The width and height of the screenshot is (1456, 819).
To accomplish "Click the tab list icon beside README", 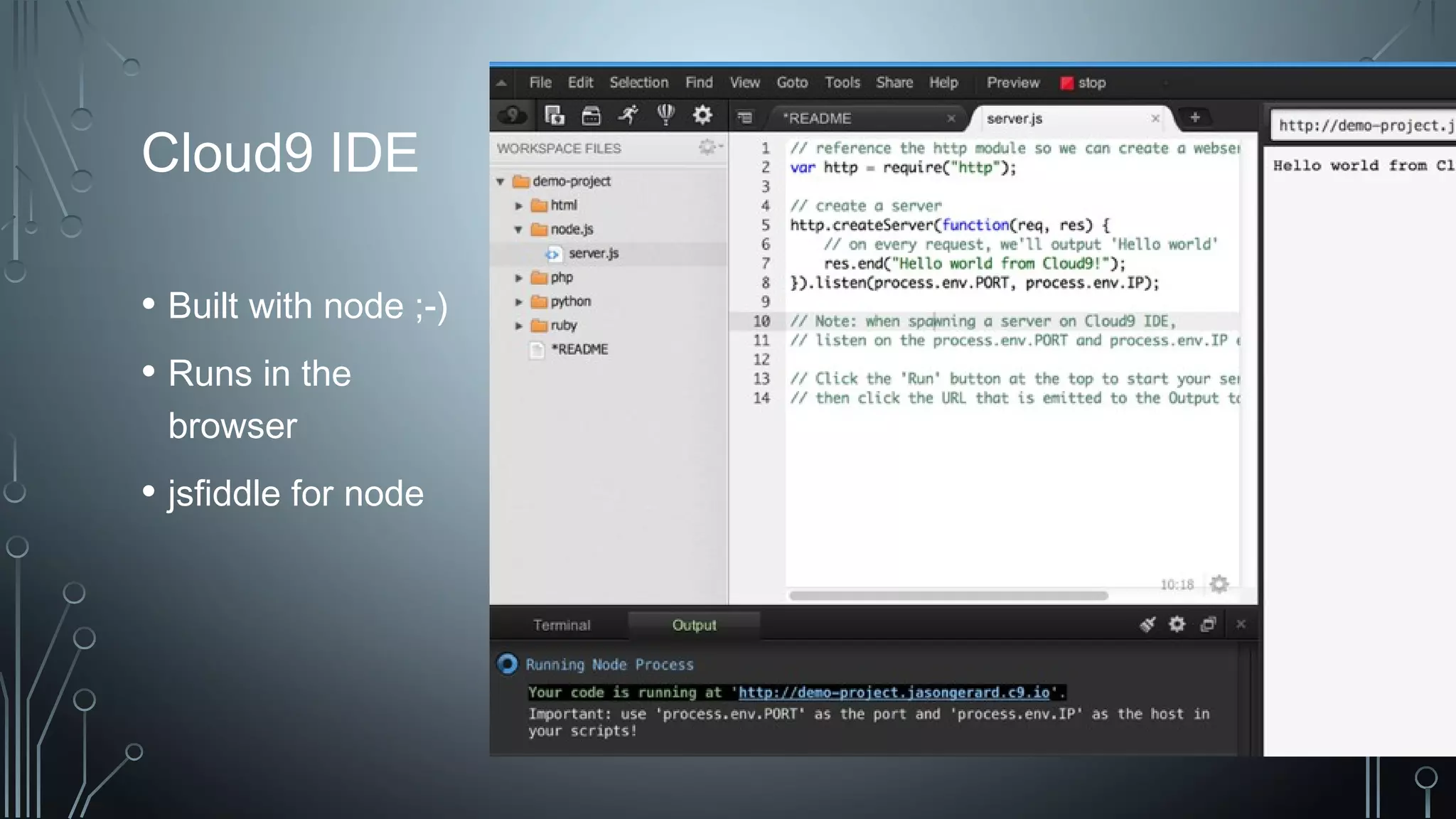I will click(x=744, y=117).
